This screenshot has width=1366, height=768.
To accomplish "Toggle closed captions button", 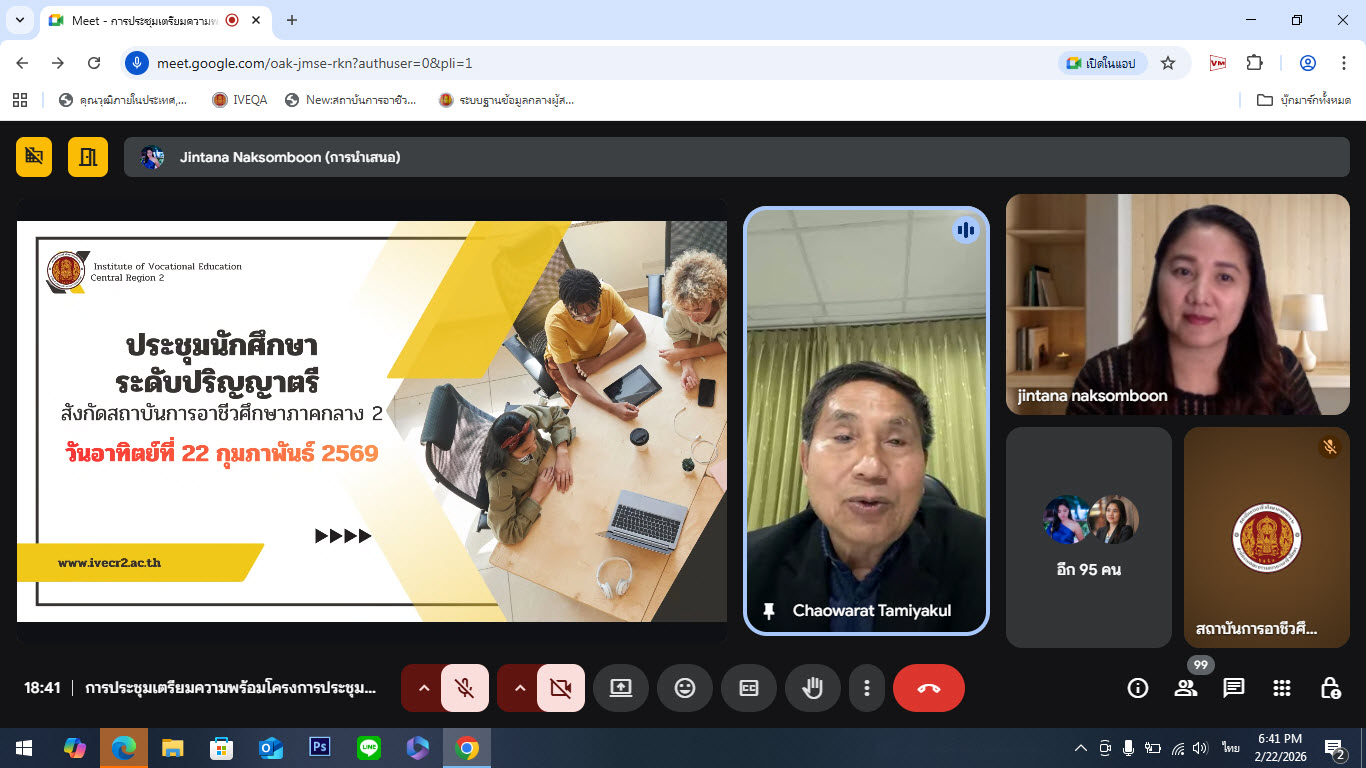I will 748,688.
